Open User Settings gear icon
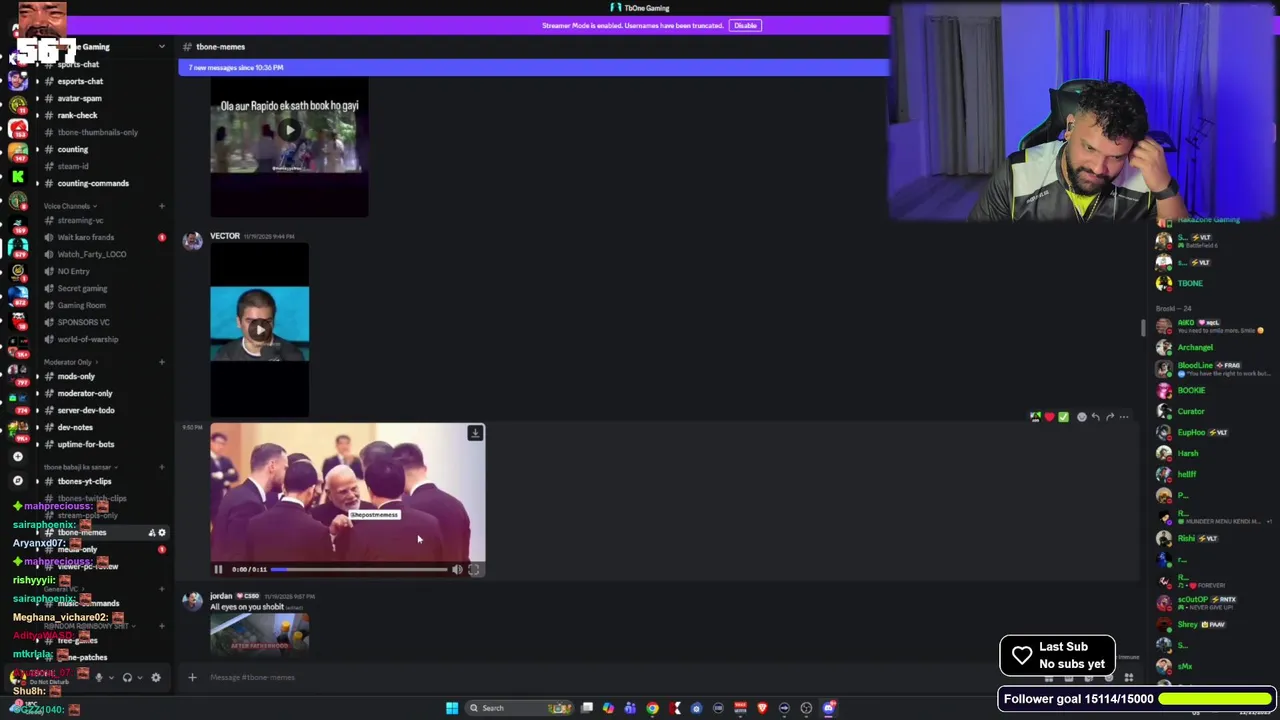Viewport: 1280px width, 720px height. 155,677
